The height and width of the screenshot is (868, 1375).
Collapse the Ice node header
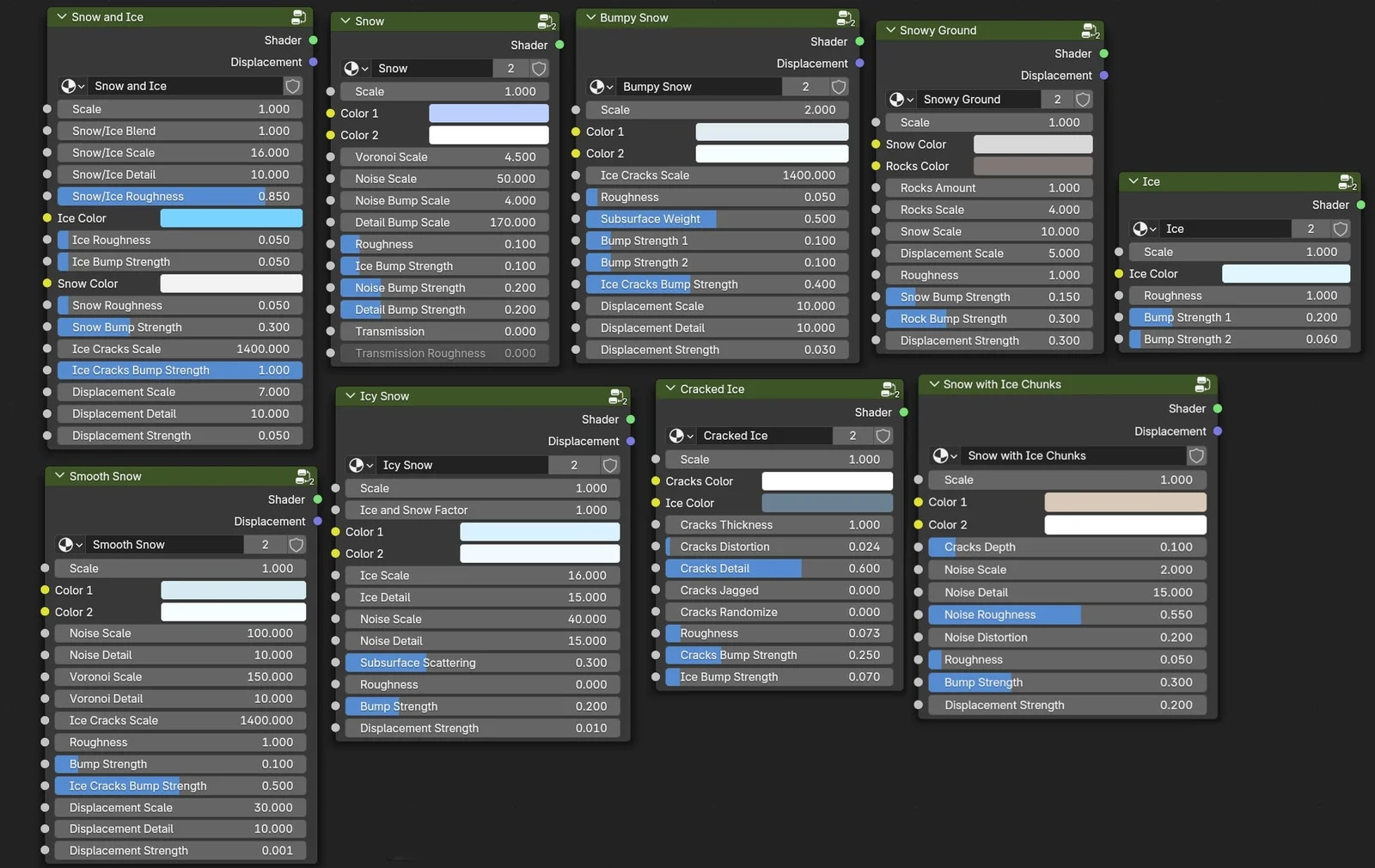(1134, 181)
